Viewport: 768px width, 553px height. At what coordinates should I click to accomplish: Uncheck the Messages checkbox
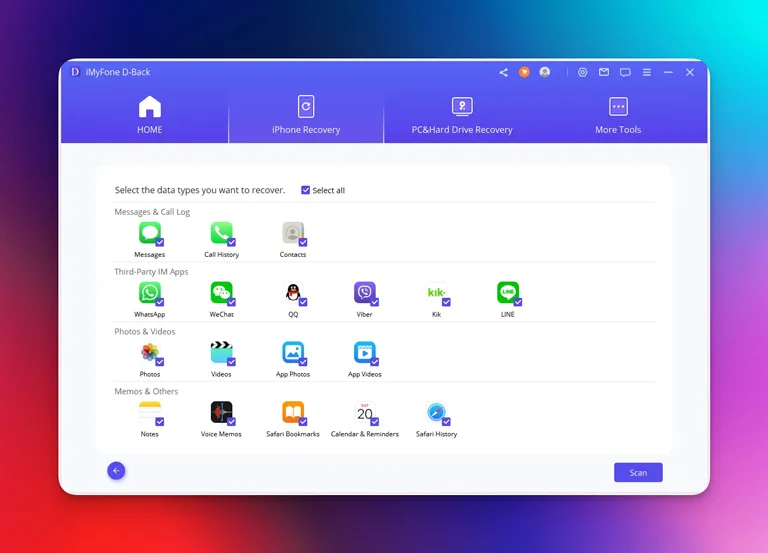click(x=160, y=242)
